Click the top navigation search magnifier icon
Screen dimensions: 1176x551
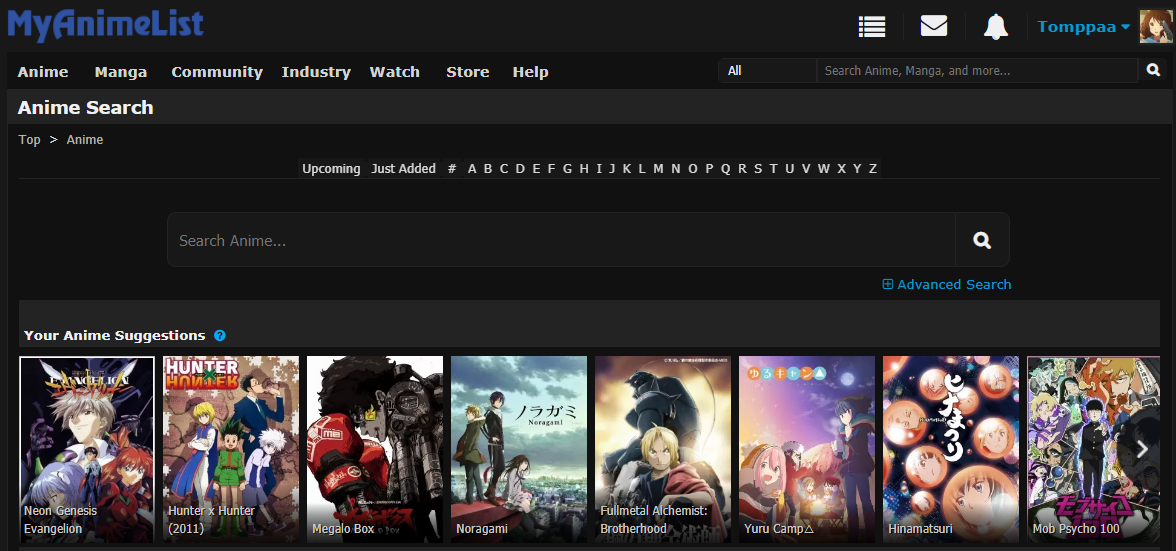point(1153,71)
